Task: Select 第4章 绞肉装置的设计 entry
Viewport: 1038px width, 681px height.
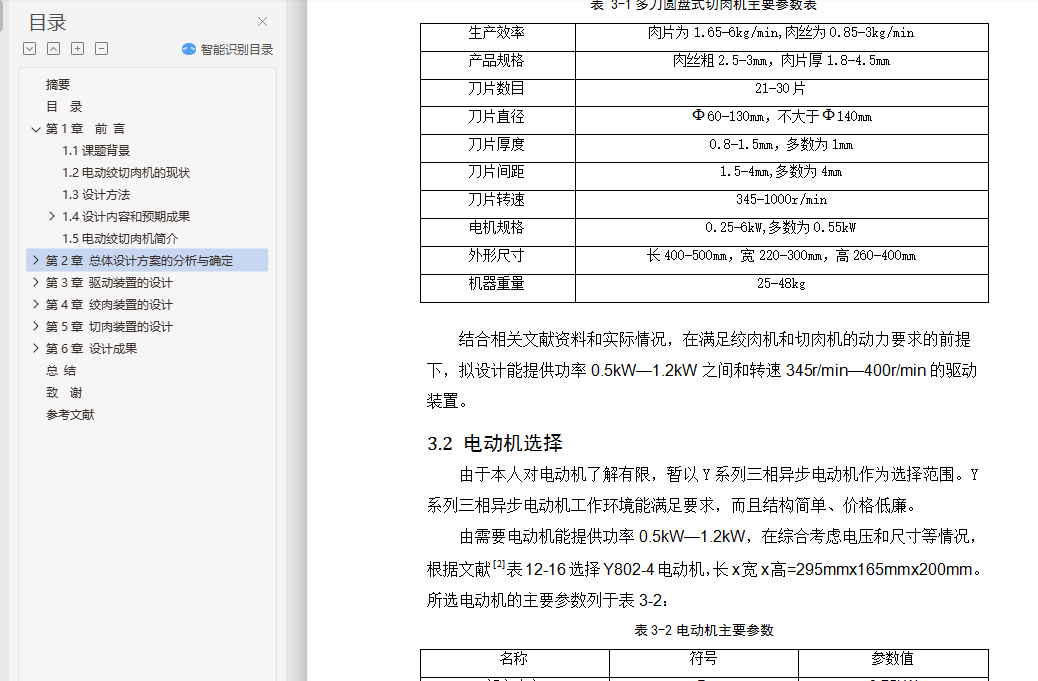Action: [x=109, y=304]
